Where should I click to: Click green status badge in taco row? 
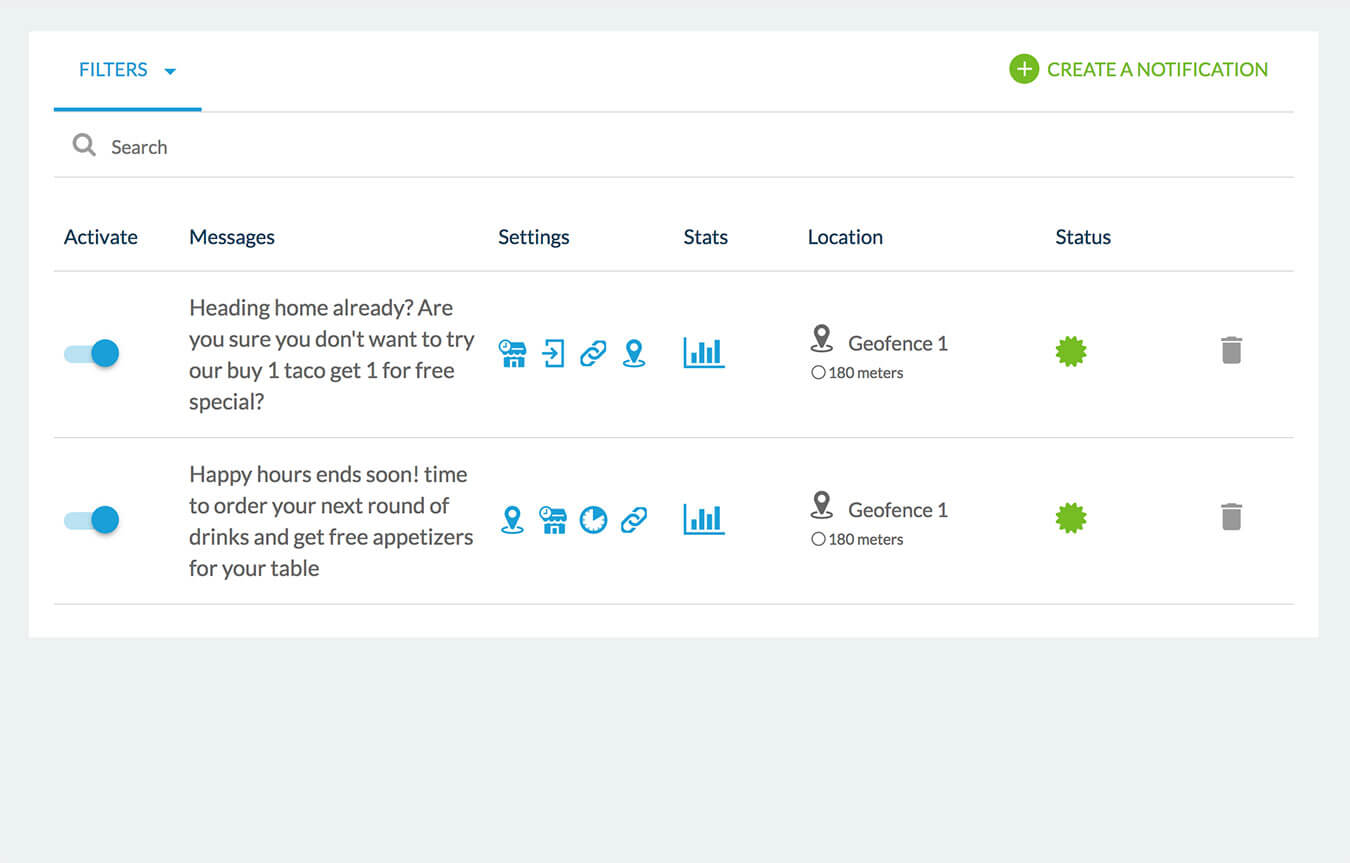point(1071,352)
